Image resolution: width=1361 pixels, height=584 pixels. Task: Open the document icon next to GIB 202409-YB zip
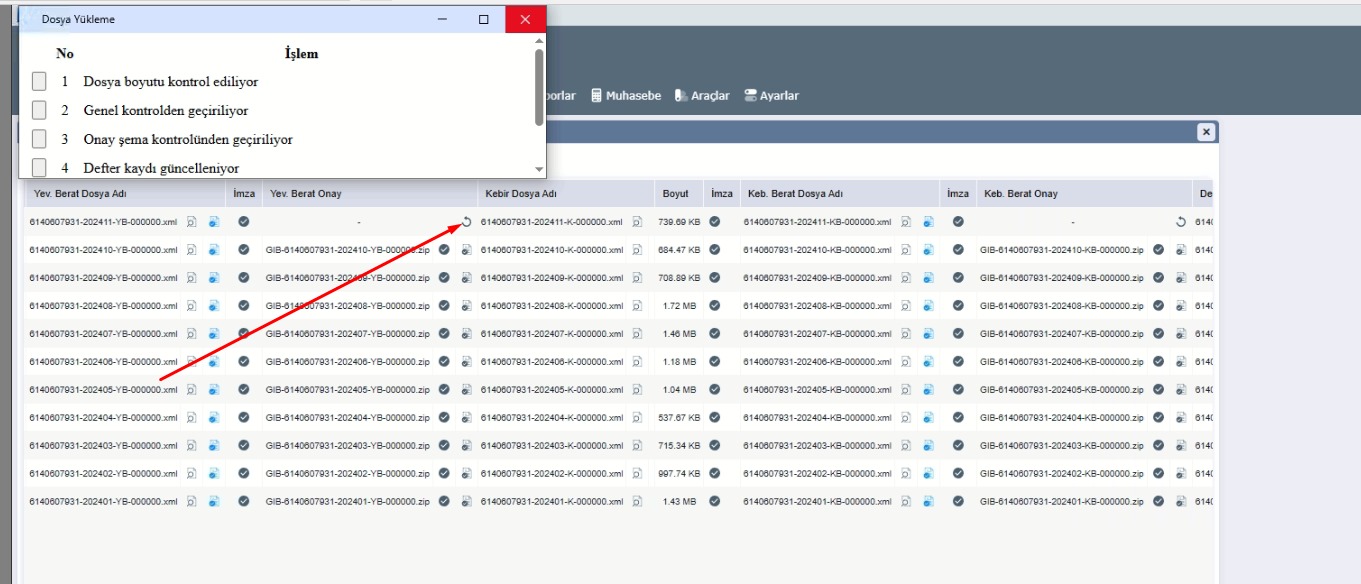[x=466, y=278]
